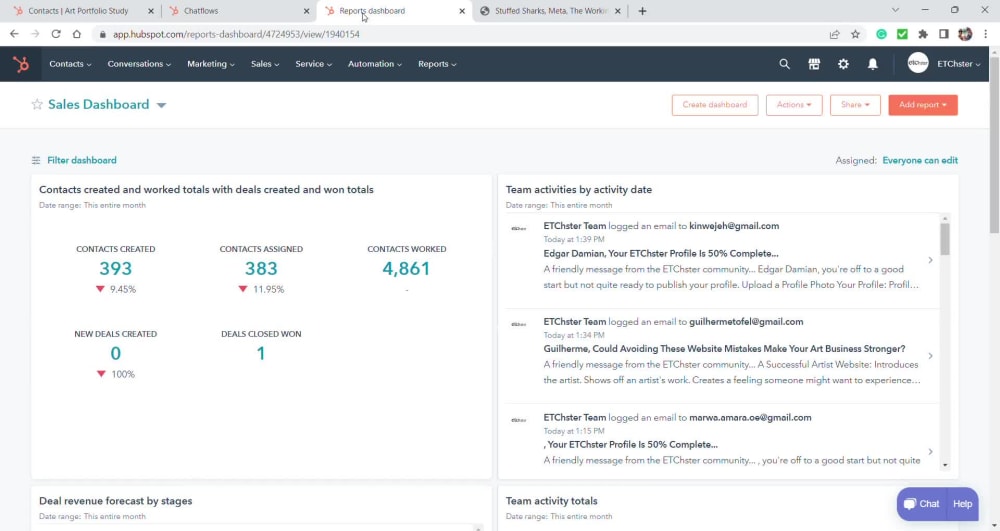
Task: Expand the Sales navigation menu
Action: 265,64
